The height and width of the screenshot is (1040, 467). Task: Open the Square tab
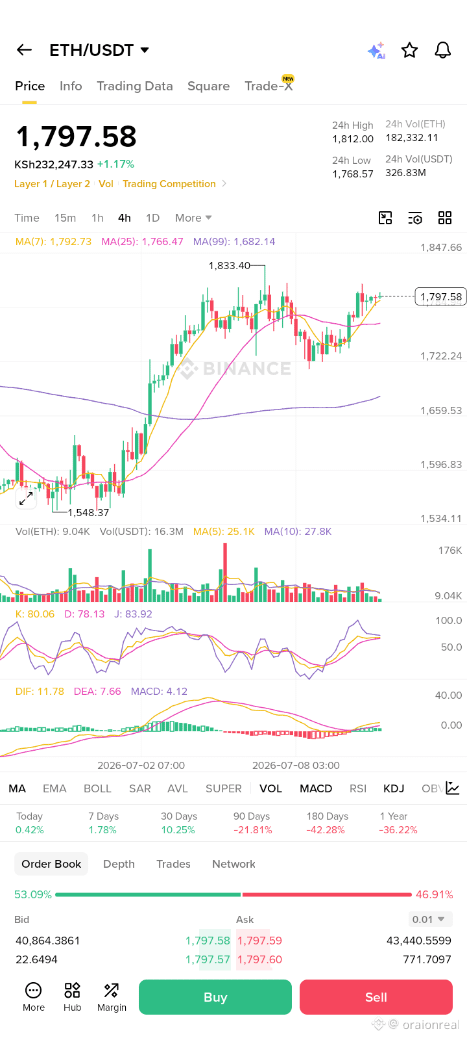[208, 86]
